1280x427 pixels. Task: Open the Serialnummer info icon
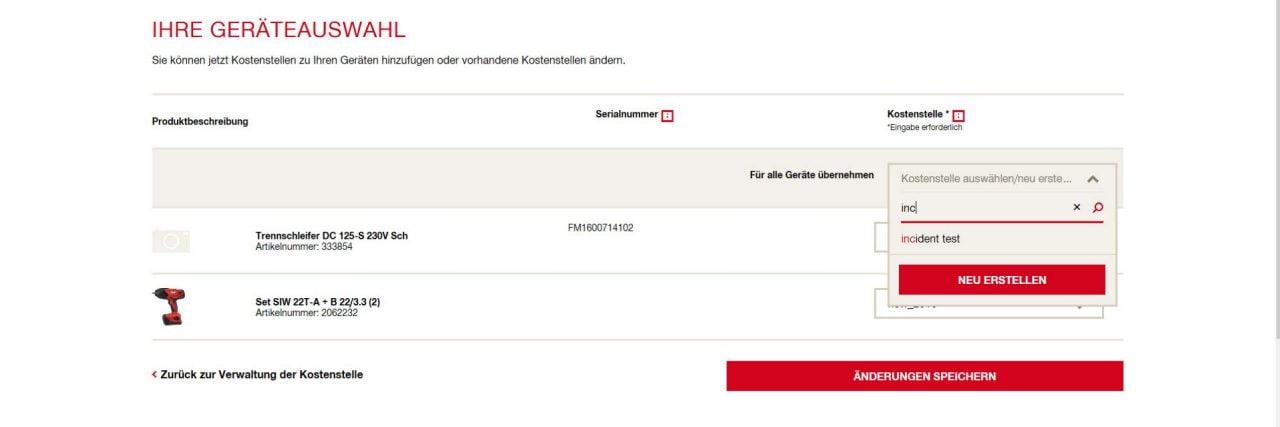click(668, 116)
